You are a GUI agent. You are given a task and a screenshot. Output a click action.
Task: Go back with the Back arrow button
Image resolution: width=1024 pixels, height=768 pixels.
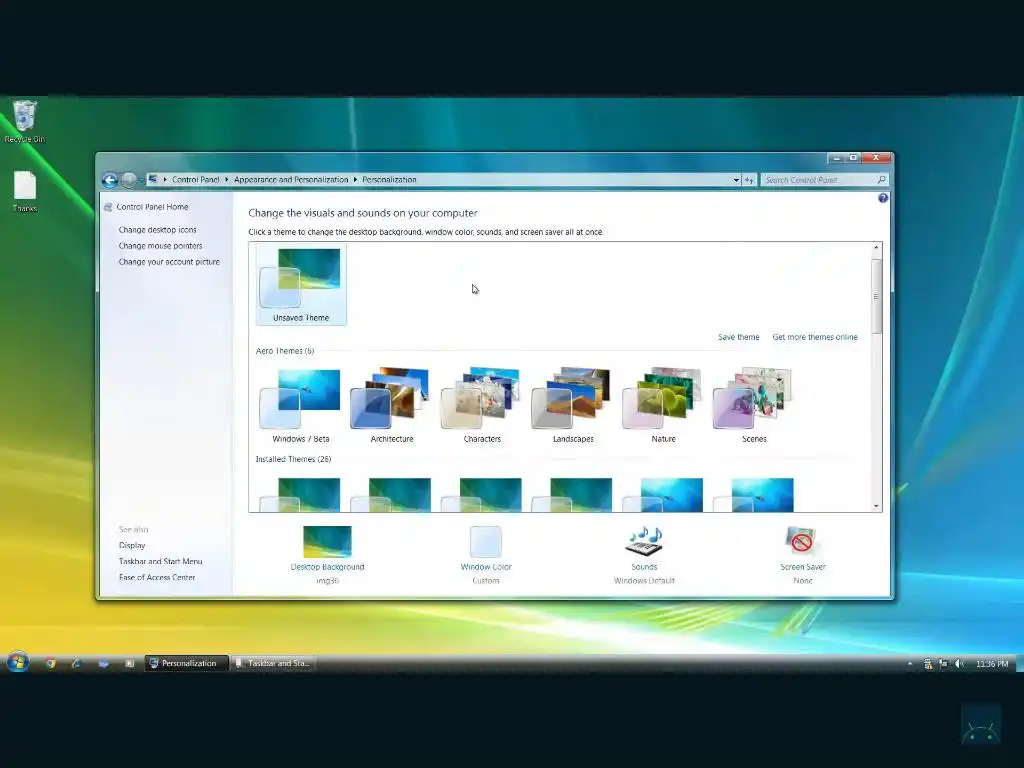coord(110,180)
